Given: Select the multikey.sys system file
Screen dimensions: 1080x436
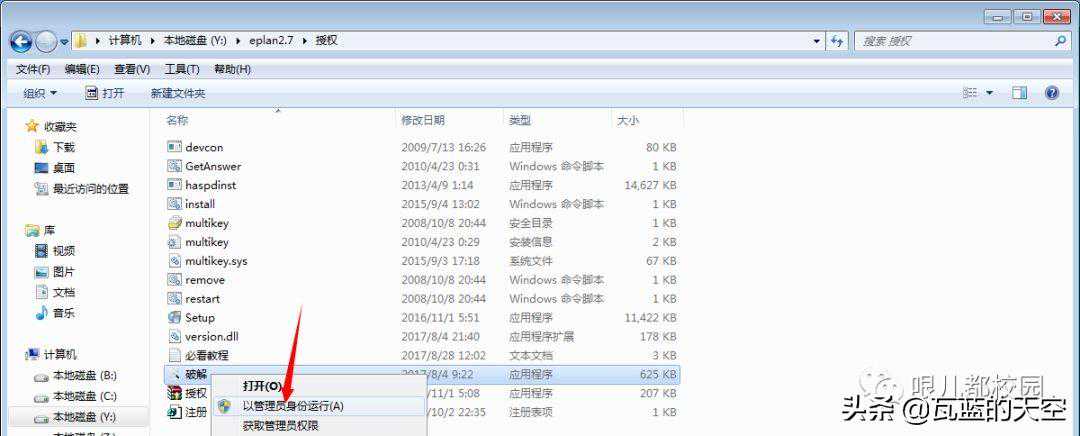Looking at the screenshot, I should (216, 261).
